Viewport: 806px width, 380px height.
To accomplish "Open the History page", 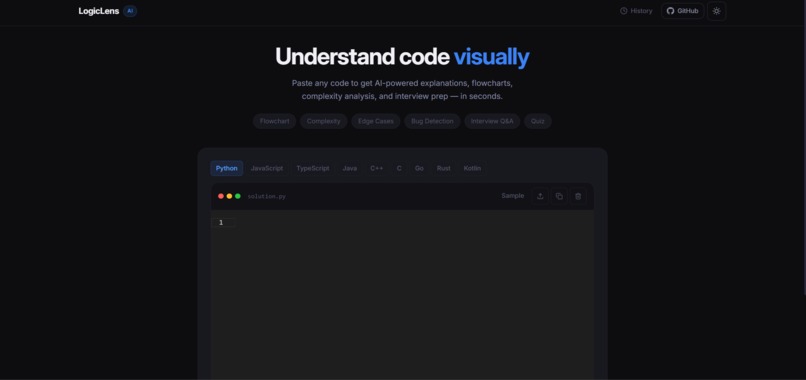I will (x=636, y=11).
